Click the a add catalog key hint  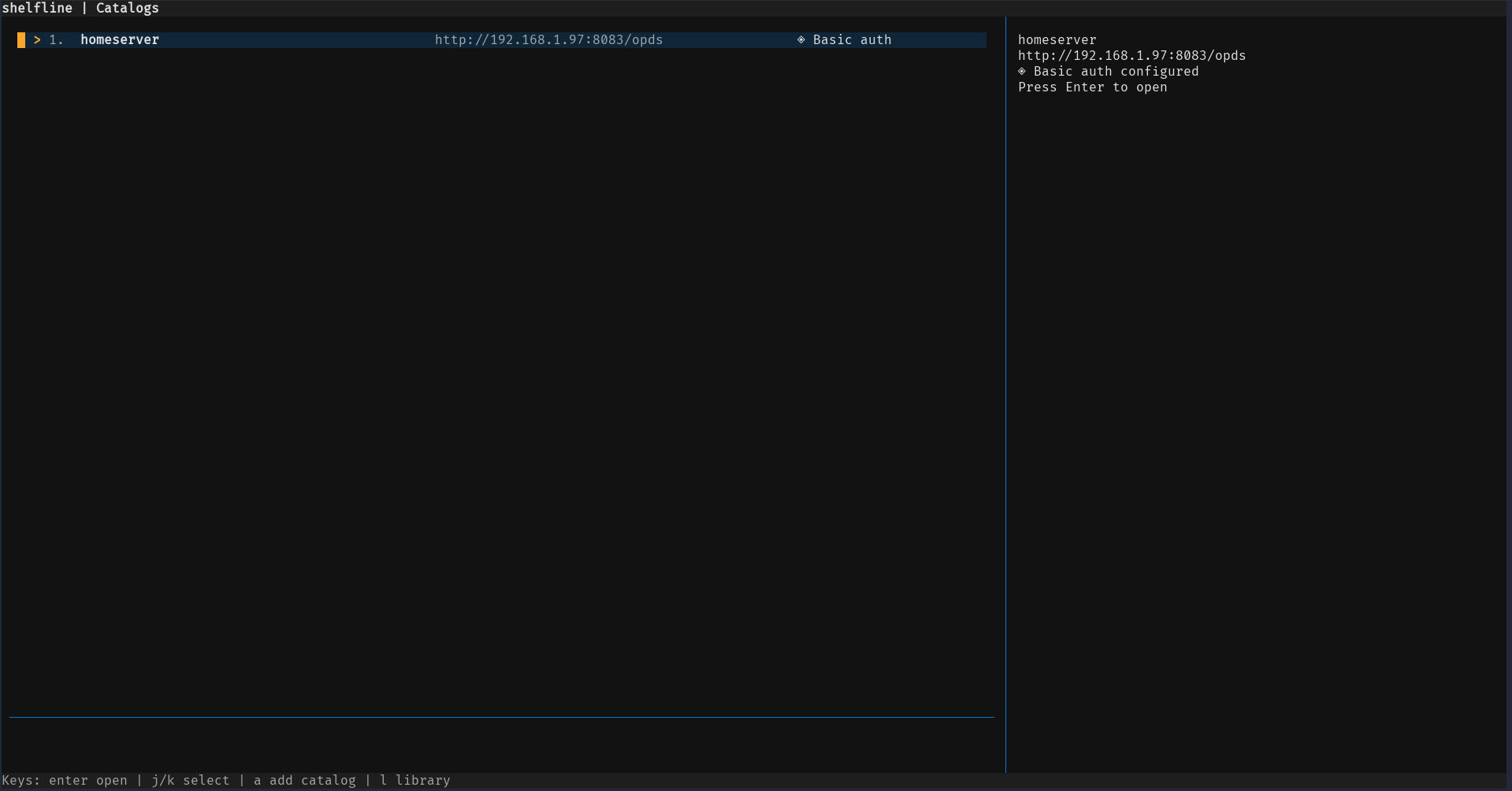click(x=305, y=781)
